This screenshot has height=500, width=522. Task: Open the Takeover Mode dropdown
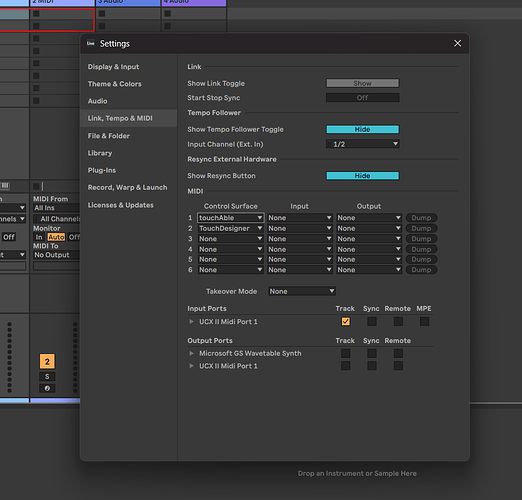click(302, 291)
